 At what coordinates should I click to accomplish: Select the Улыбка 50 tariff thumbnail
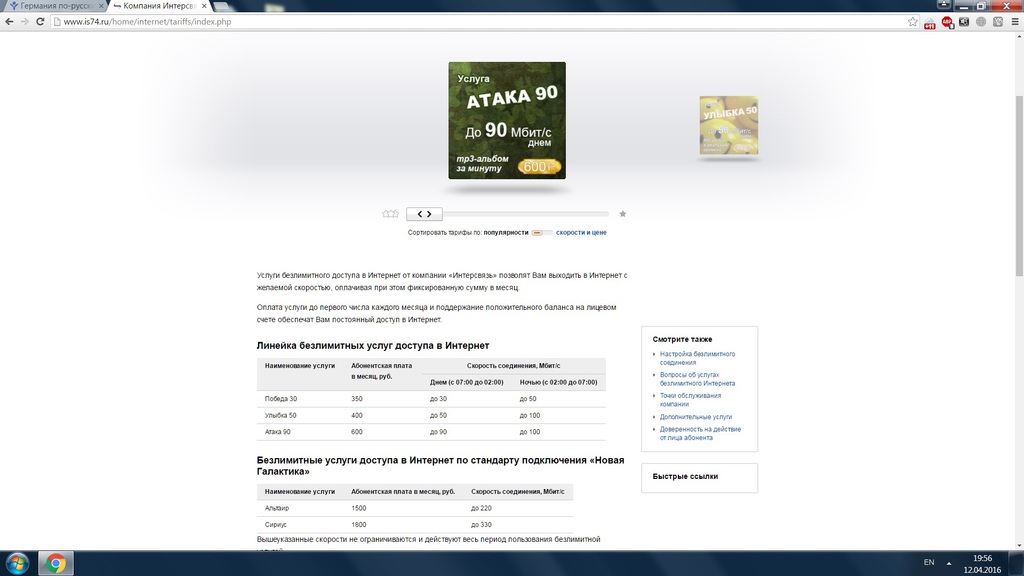[x=729, y=125]
